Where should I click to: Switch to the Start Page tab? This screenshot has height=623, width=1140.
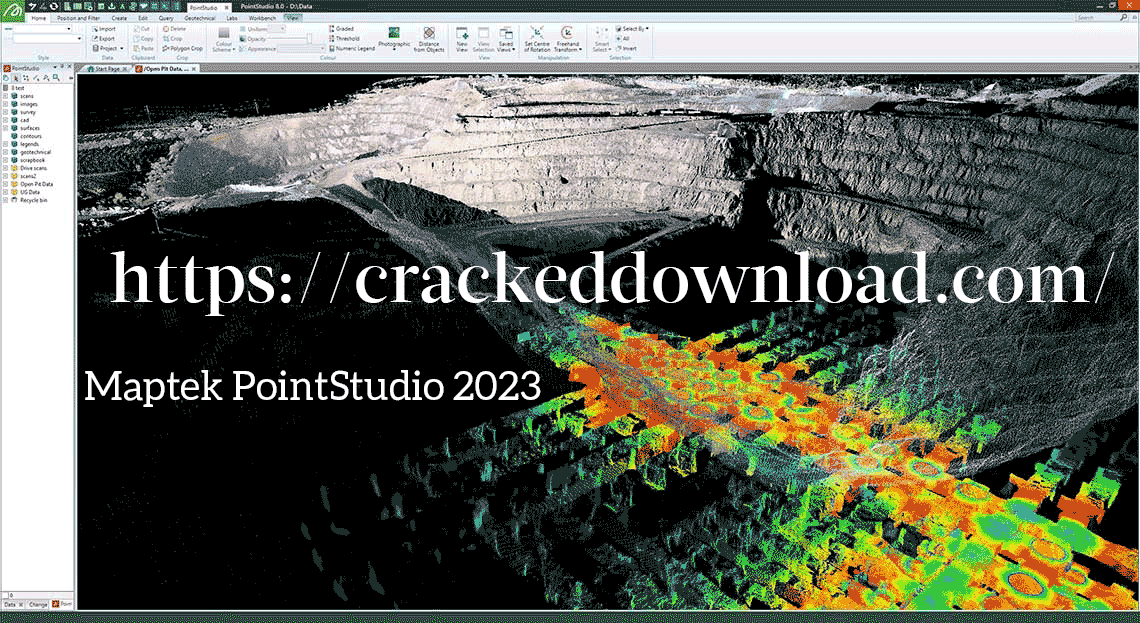pyautogui.click(x=107, y=68)
